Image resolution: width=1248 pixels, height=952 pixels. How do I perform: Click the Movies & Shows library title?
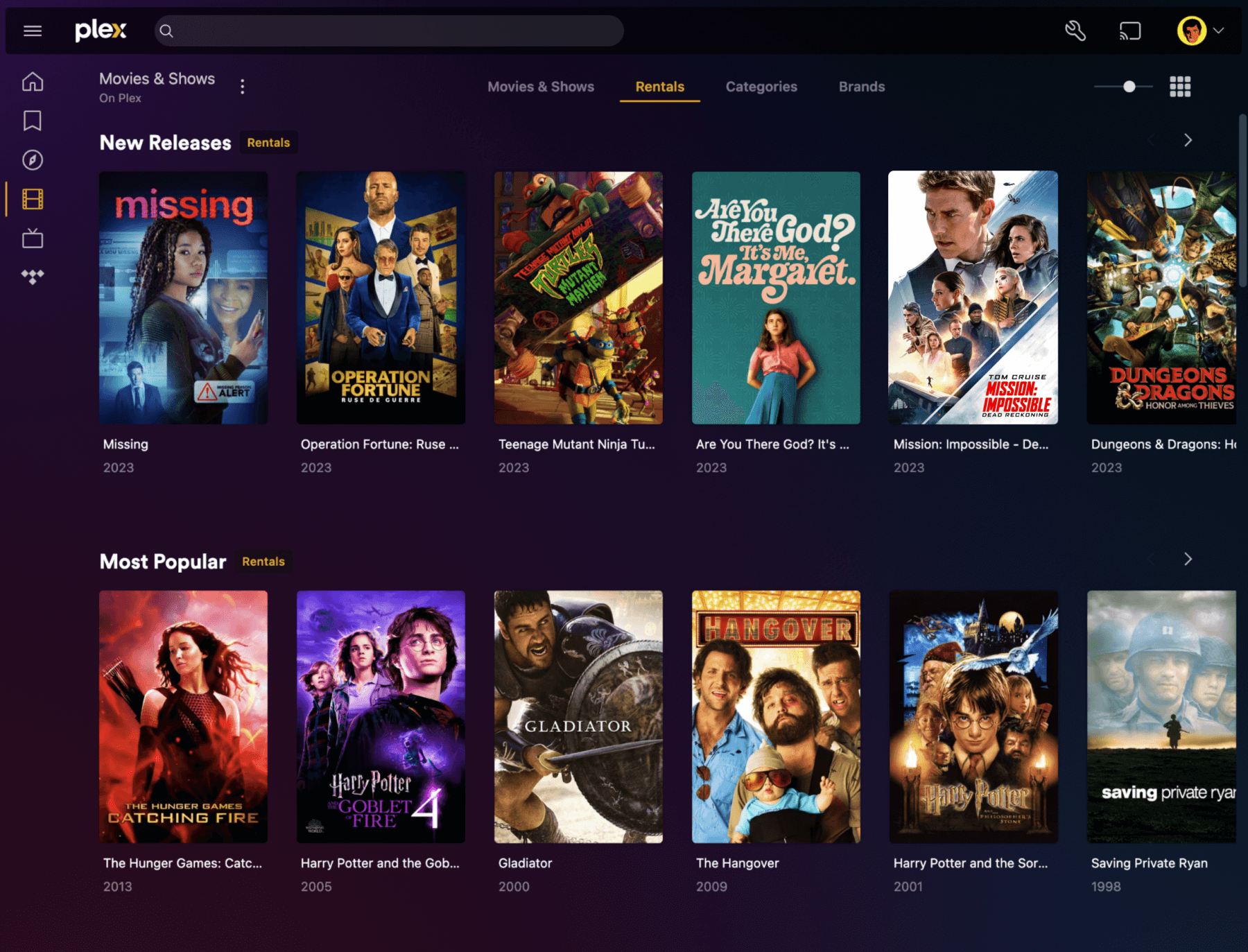click(x=157, y=79)
